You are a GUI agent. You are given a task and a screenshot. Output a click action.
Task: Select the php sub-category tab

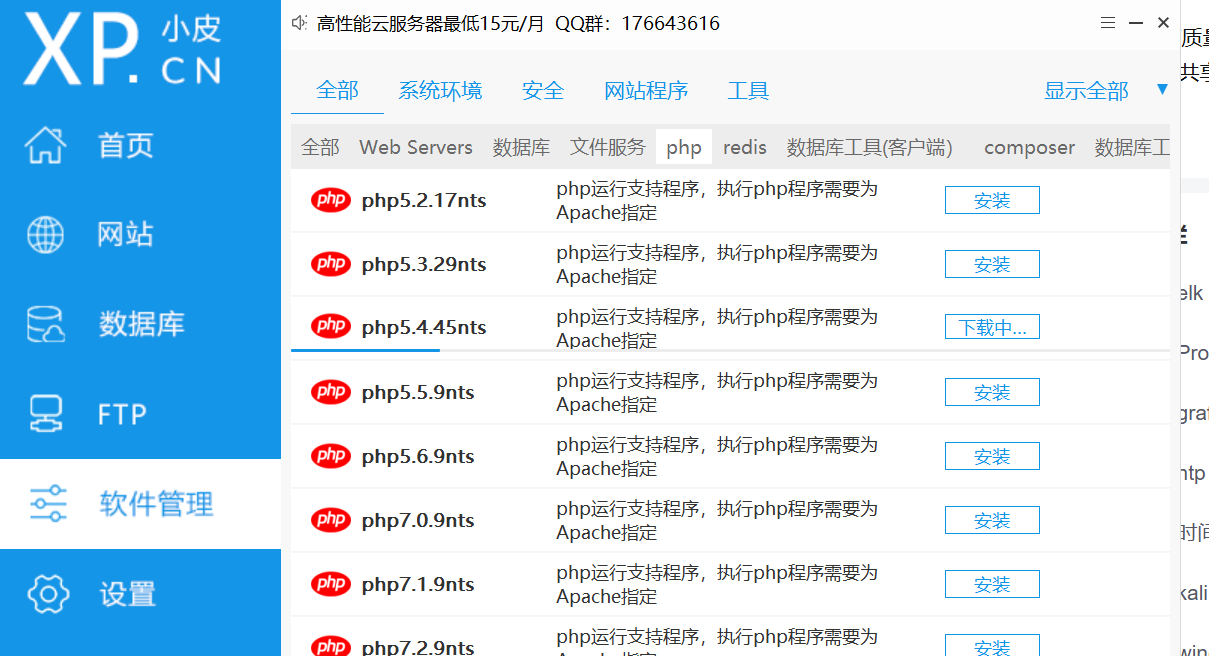(x=684, y=148)
